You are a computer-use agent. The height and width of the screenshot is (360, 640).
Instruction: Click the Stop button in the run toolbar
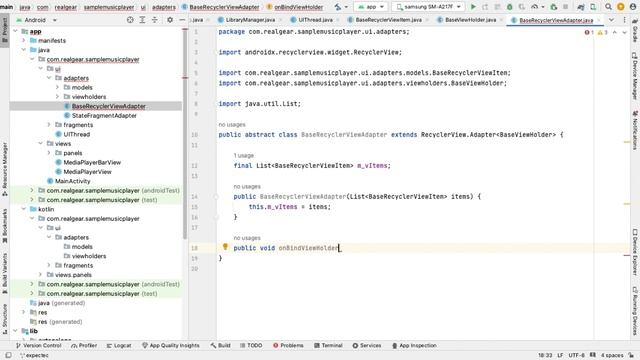click(565, 7)
